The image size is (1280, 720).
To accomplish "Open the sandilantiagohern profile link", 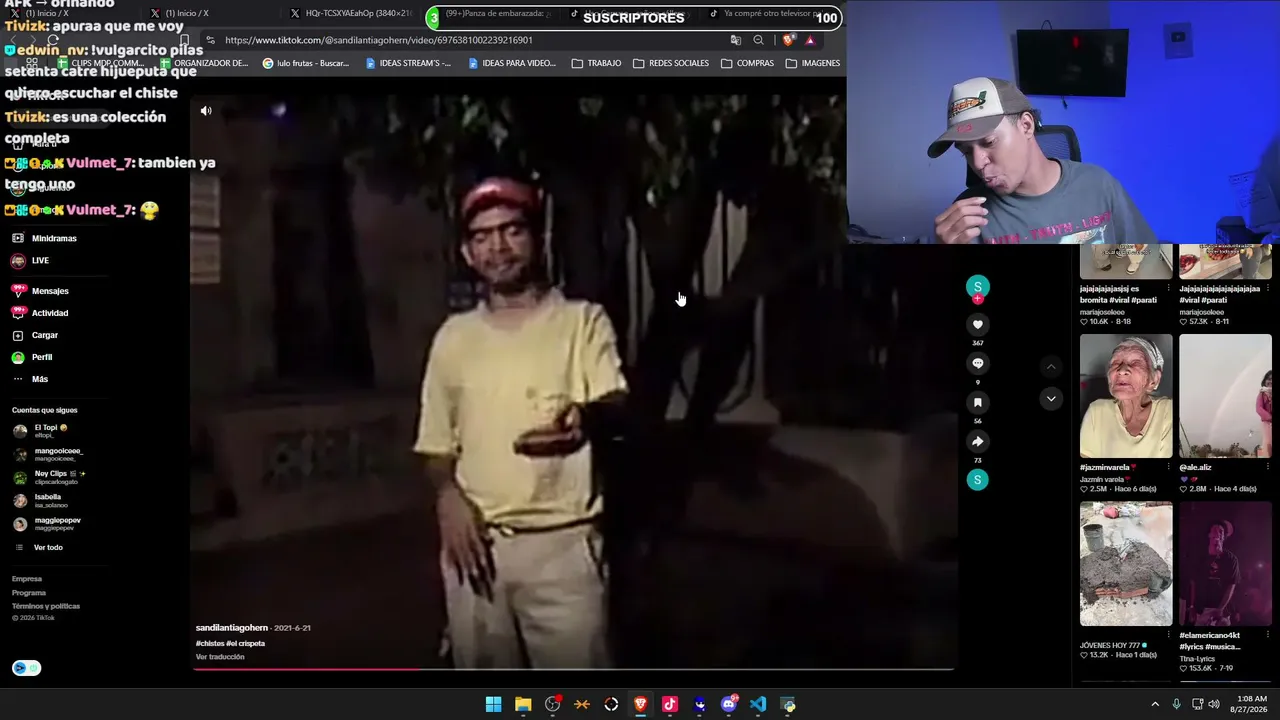I will (x=232, y=628).
